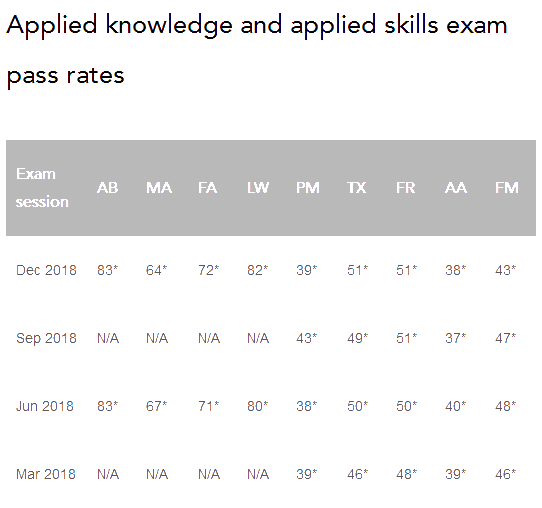The image size is (542, 508).
Task: Click the Jun 2018 MA value 67*
Action: (157, 406)
